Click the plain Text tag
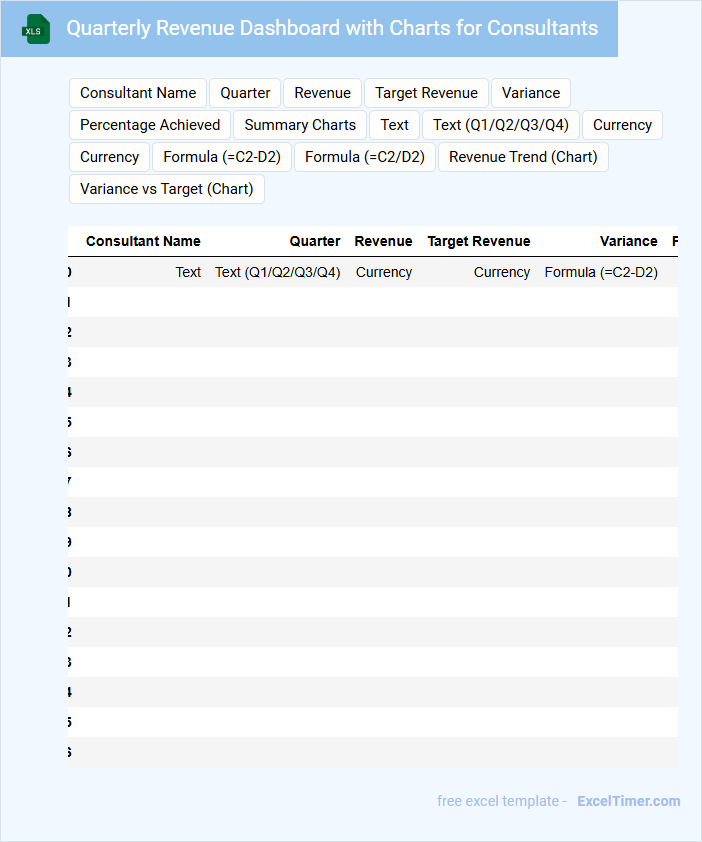Viewport: 702px width, 842px height. (x=394, y=125)
